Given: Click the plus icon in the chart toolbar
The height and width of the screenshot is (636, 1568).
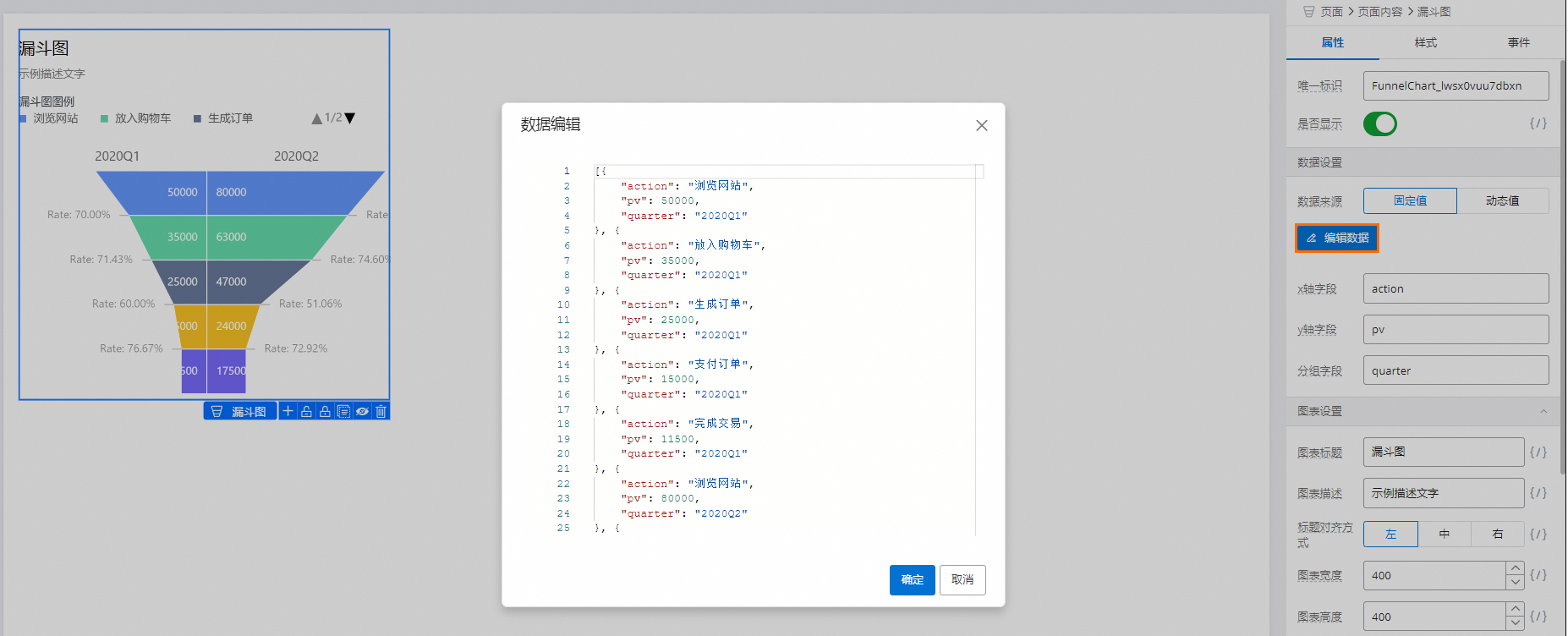Looking at the screenshot, I should coord(288,411).
